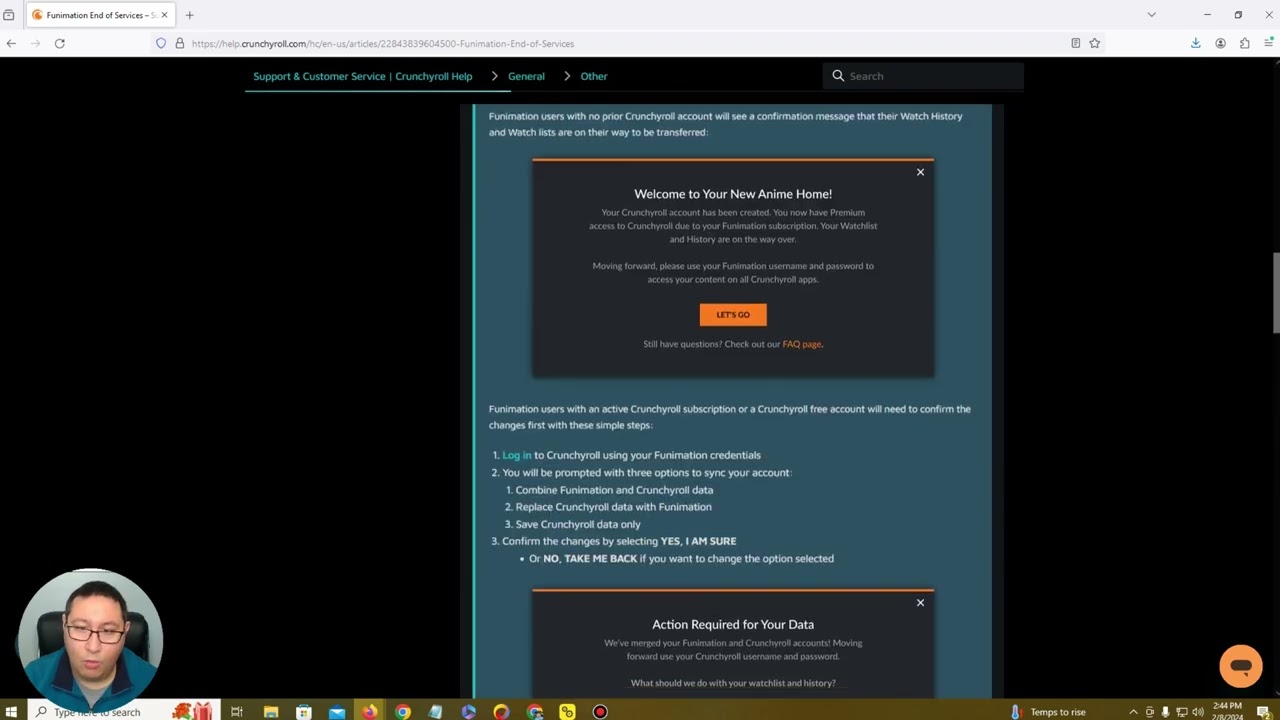The width and height of the screenshot is (1280, 720).
Task: Close the Funimation End of Services tab
Action: (164, 15)
